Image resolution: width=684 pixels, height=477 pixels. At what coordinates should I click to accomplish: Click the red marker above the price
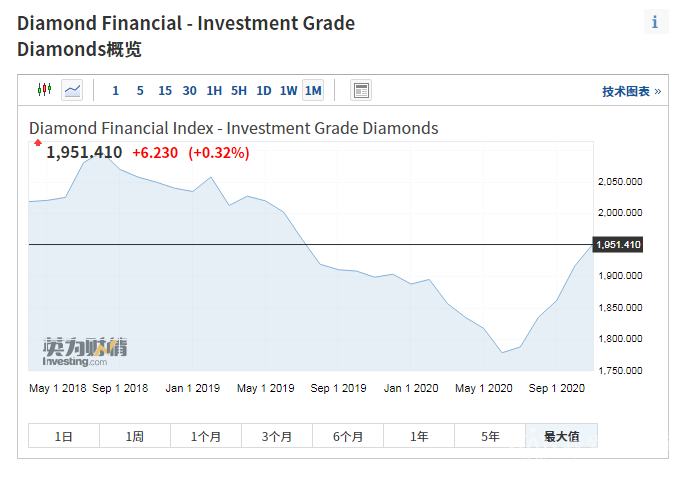coord(38,144)
